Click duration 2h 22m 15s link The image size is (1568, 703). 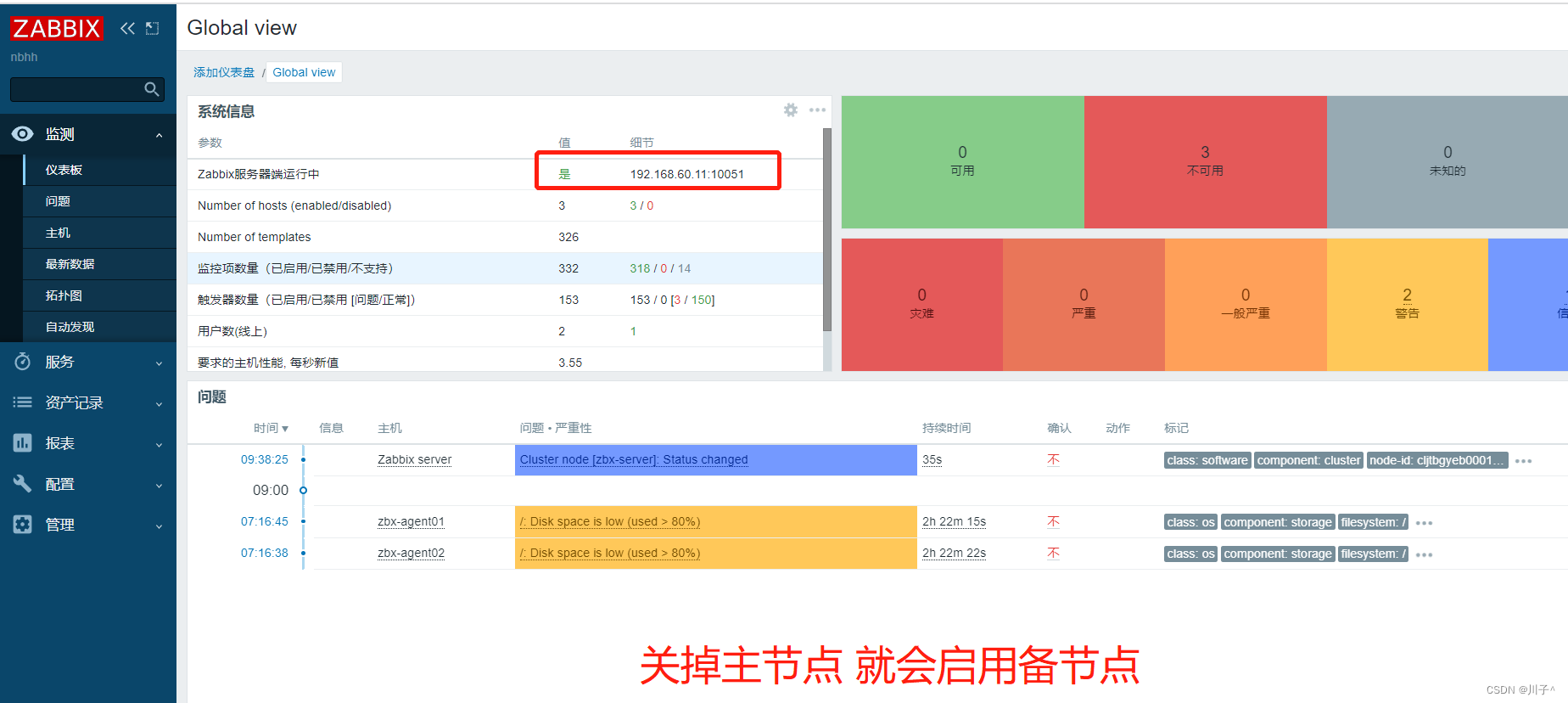tap(954, 521)
